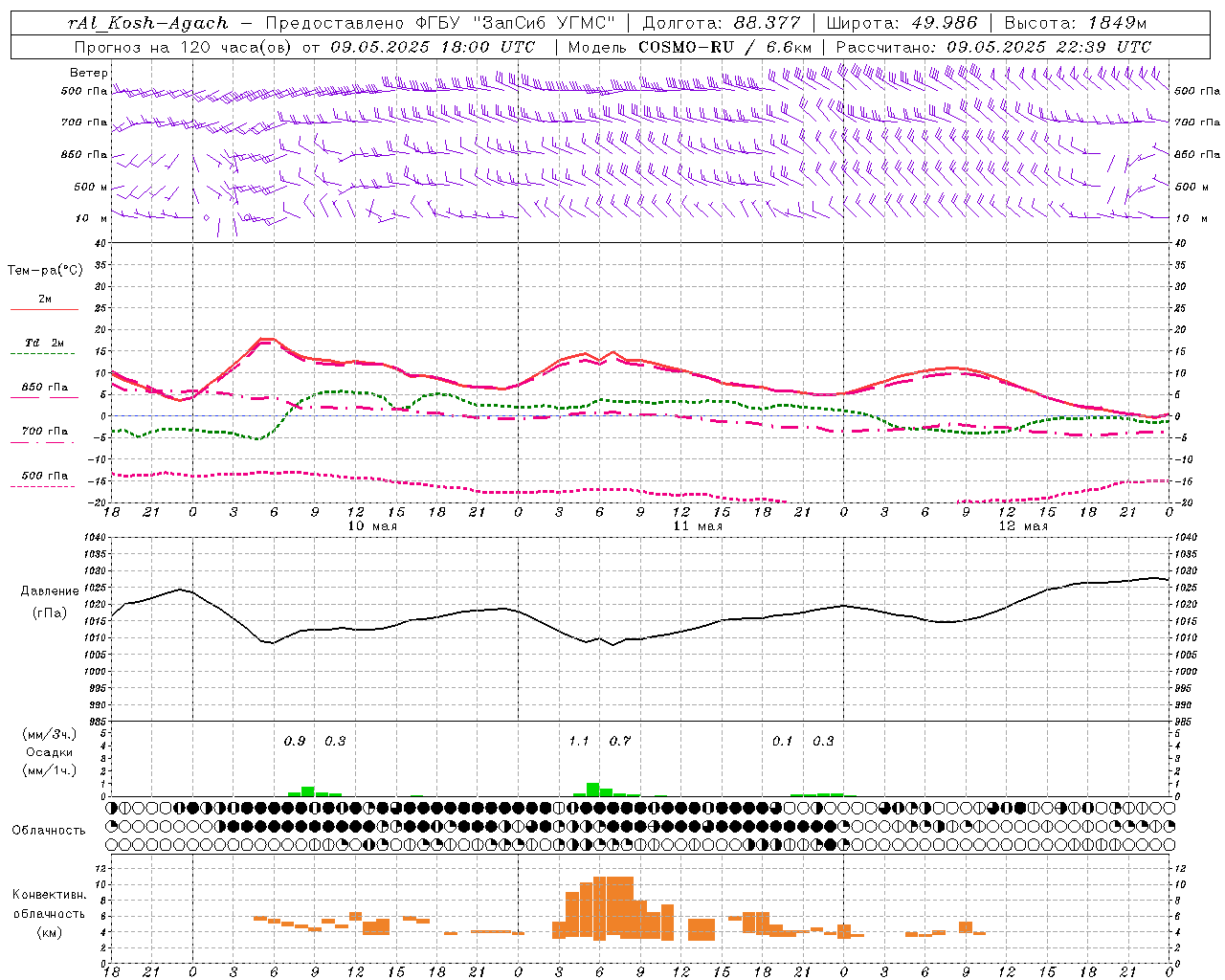Click the latitude value 49.986
Viewport: 1225px width, 980px height.
(944, 23)
